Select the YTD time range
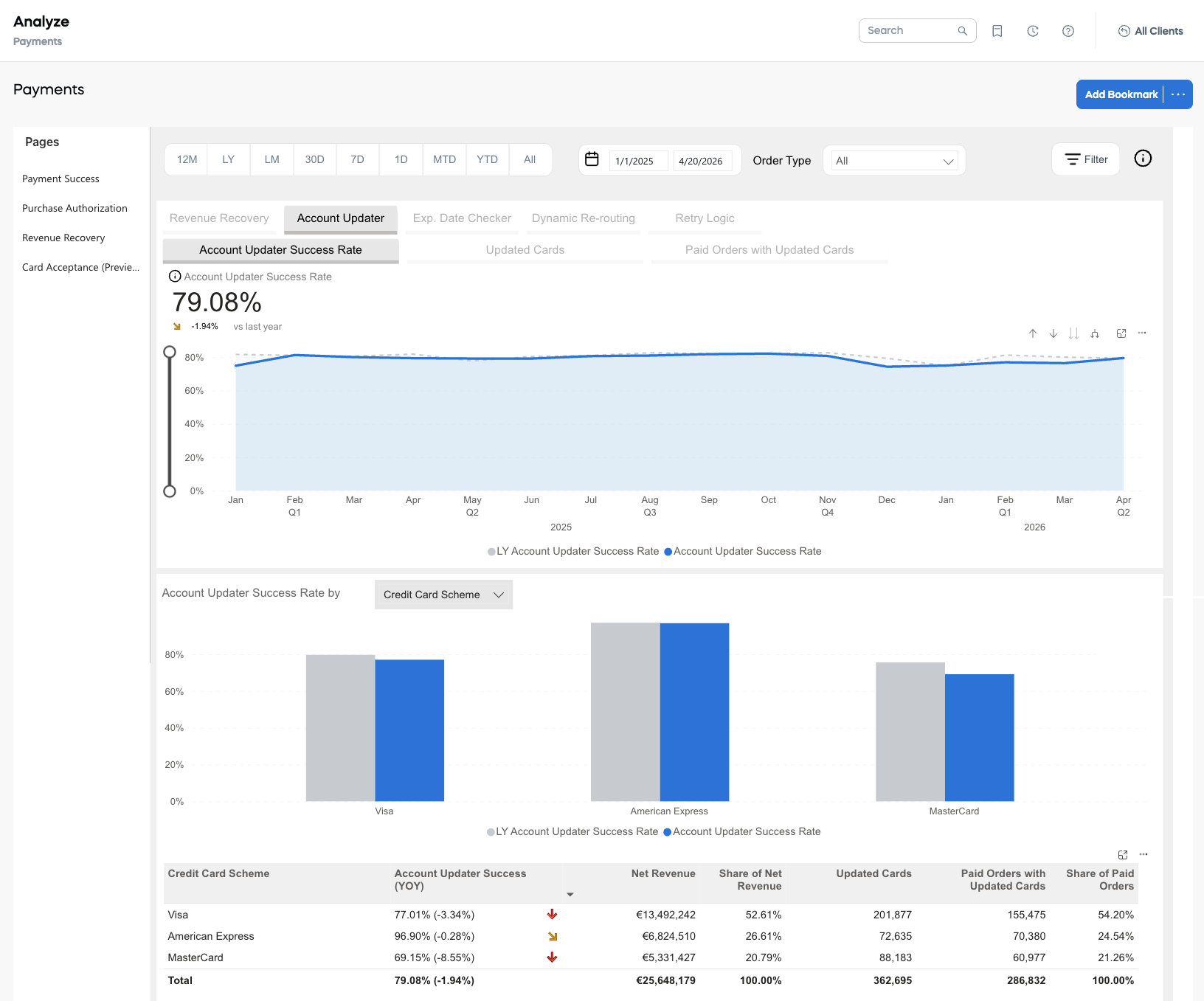The image size is (1204, 1001). click(487, 159)
